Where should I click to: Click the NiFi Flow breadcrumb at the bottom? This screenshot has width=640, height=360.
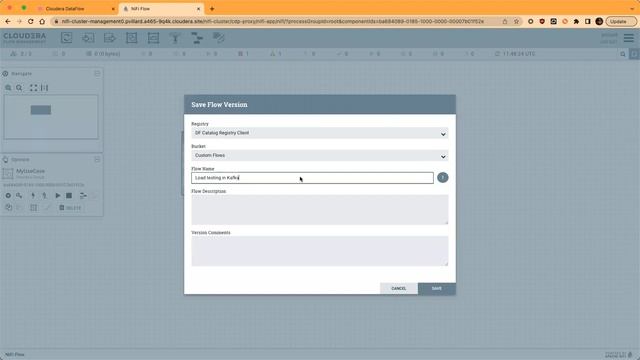coord(15,354)
